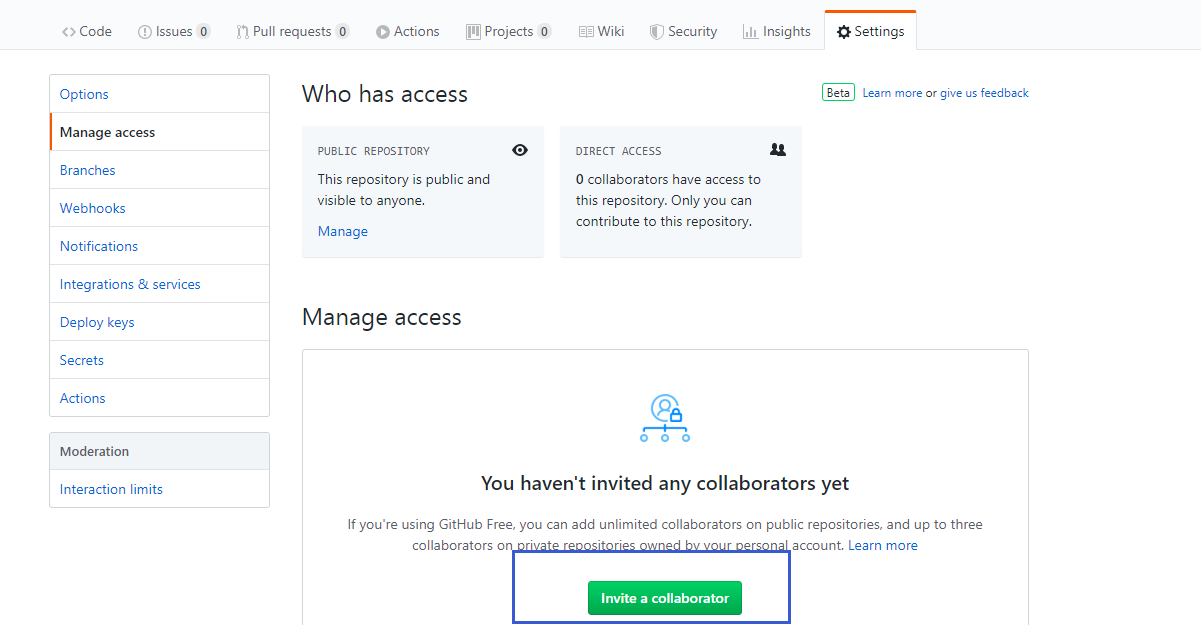The image size is (1201, 625).
Task: Click the Invite a collaborator button
Action: [665, 598]
